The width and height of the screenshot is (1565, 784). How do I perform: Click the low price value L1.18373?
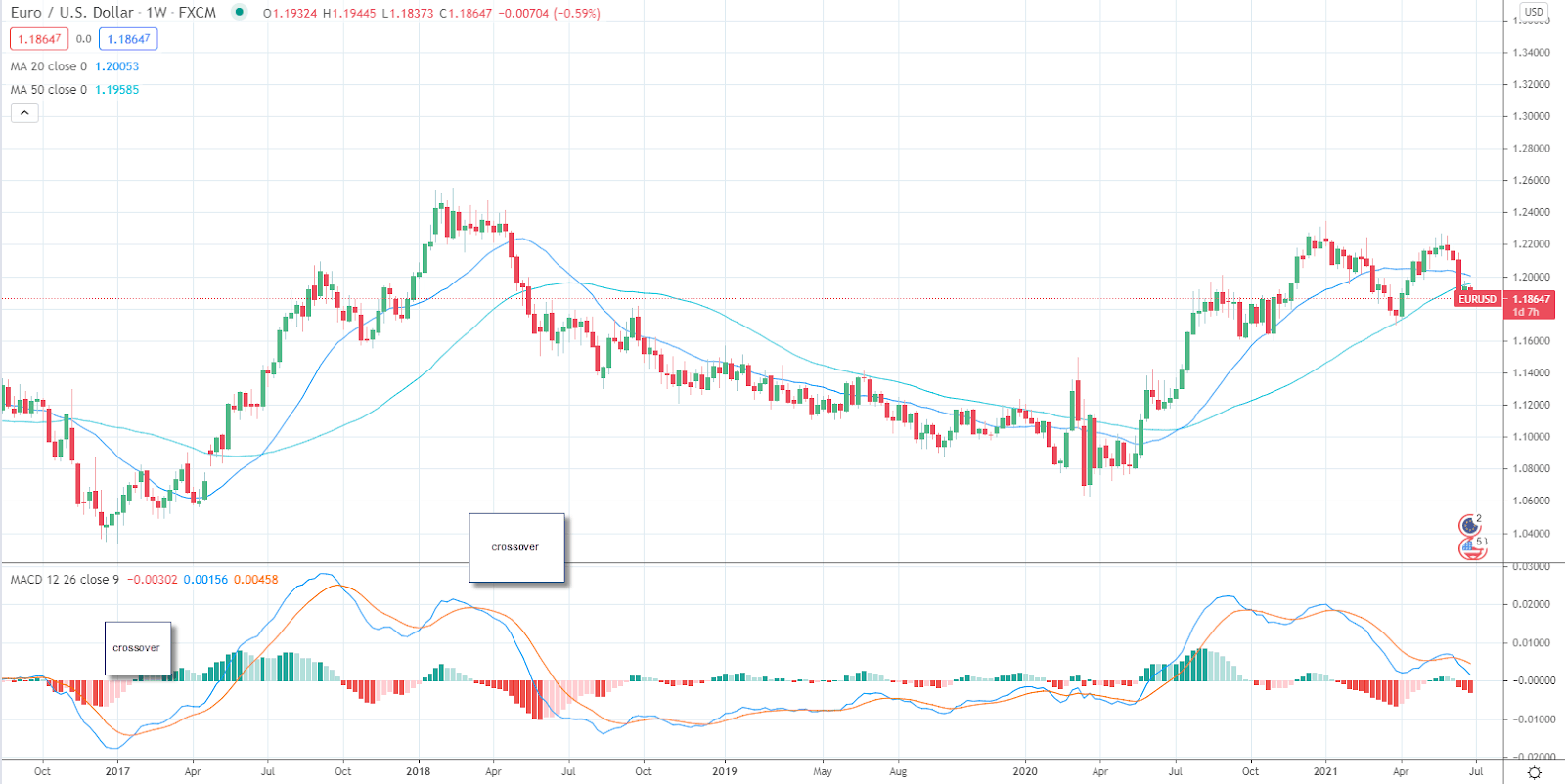[407, 14]
